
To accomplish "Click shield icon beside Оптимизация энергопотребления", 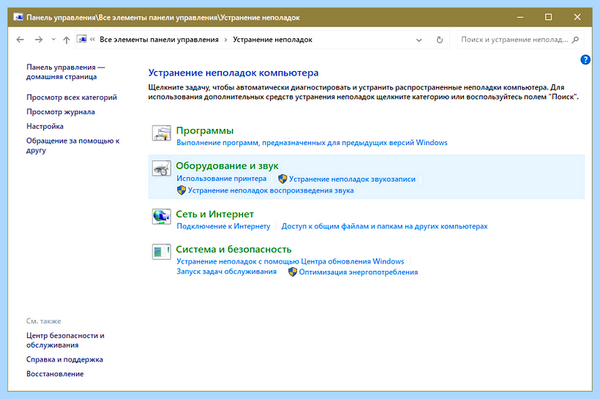I will click(292, 272).
